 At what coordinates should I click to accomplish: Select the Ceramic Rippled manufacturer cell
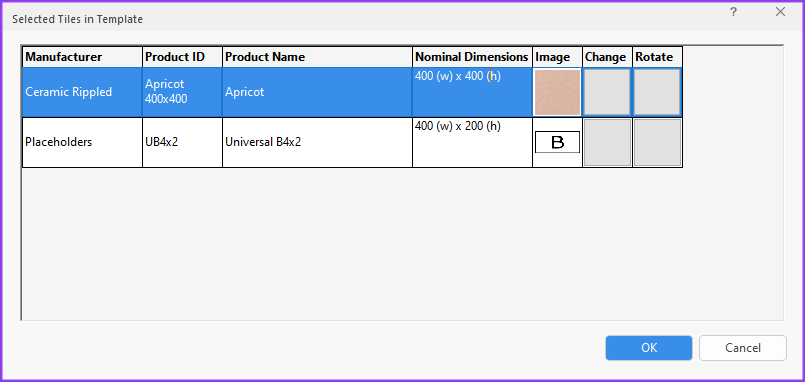click(82, 92)
